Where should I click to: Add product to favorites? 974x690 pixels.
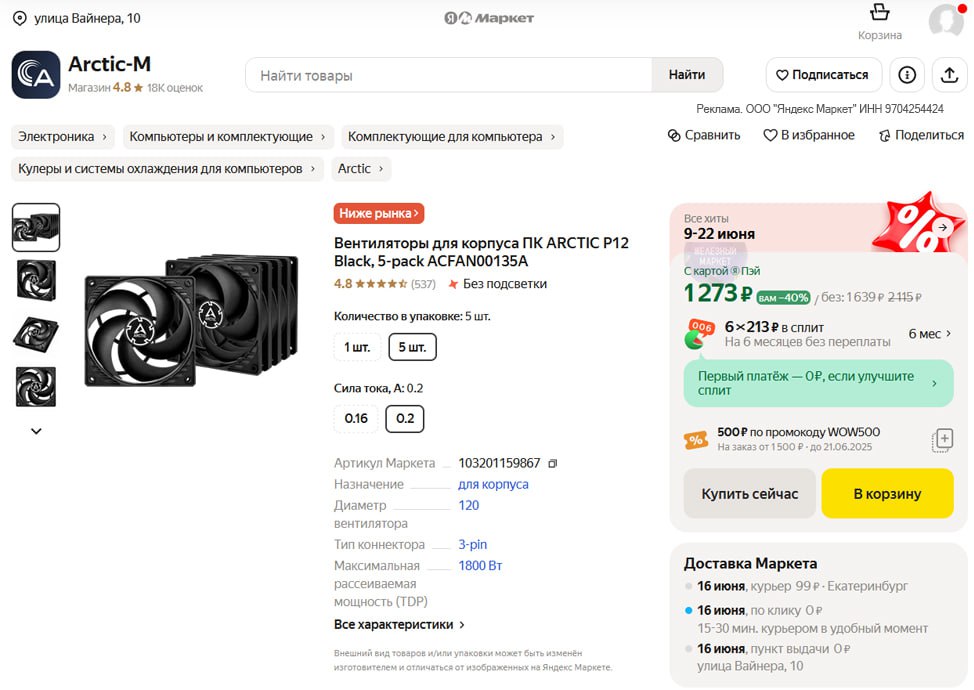tap(809, 135)
